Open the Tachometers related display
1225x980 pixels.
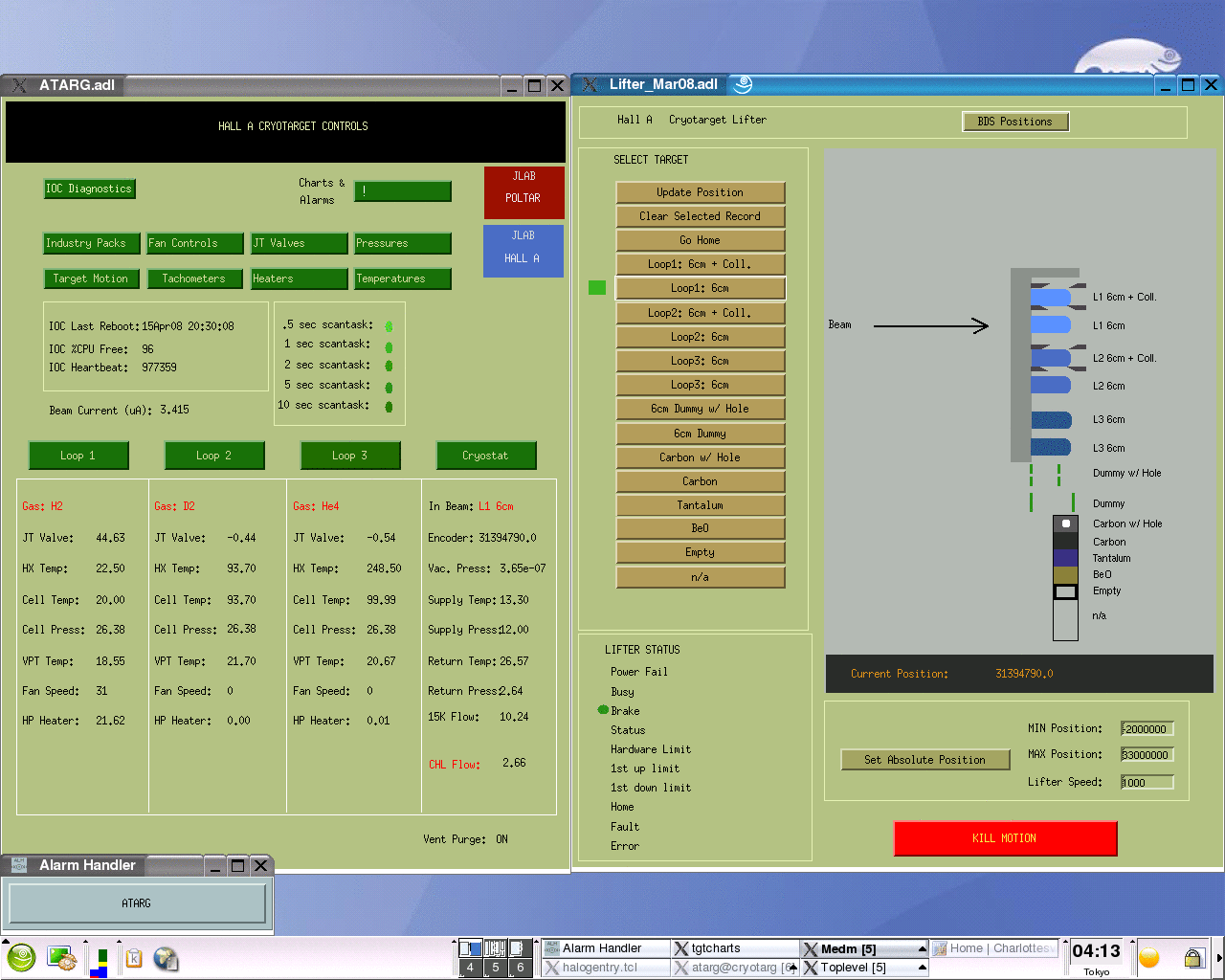[194, 278]
